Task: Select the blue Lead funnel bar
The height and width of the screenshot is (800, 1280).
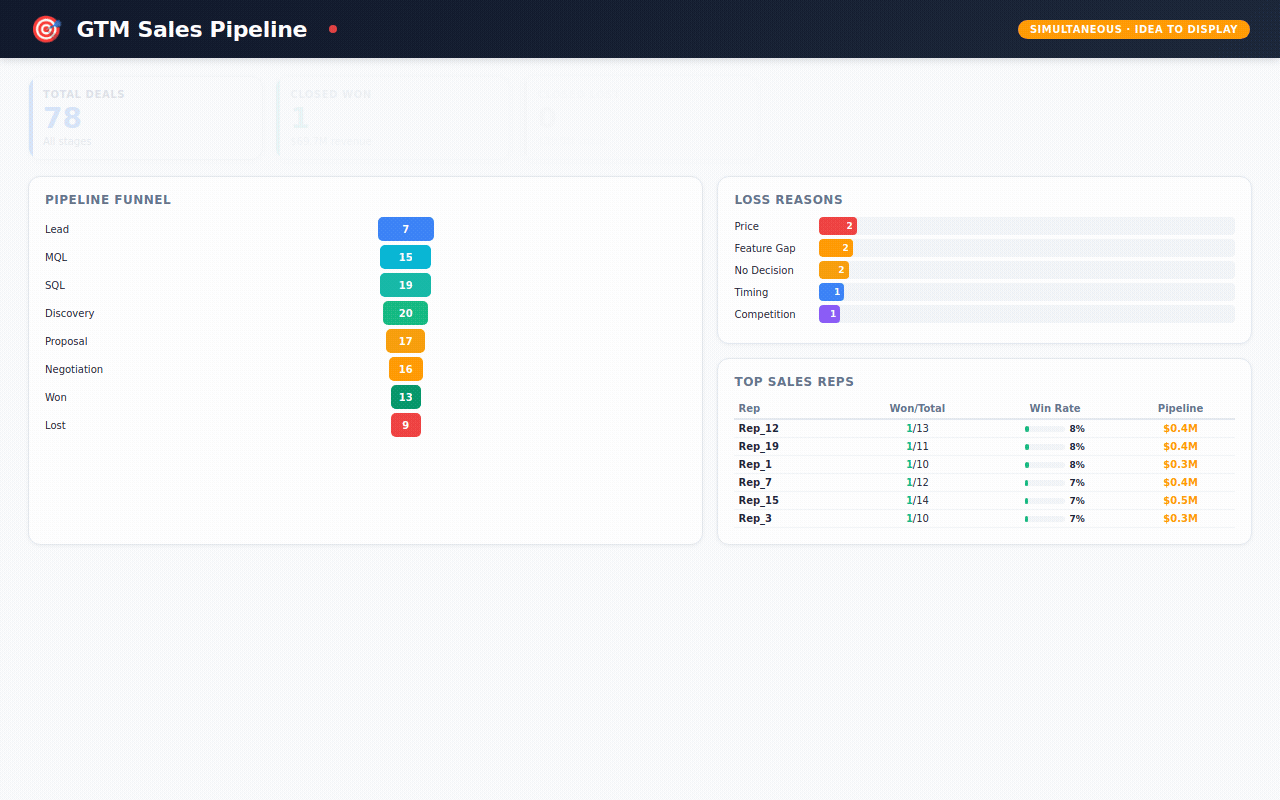Action: coord(405,229)
